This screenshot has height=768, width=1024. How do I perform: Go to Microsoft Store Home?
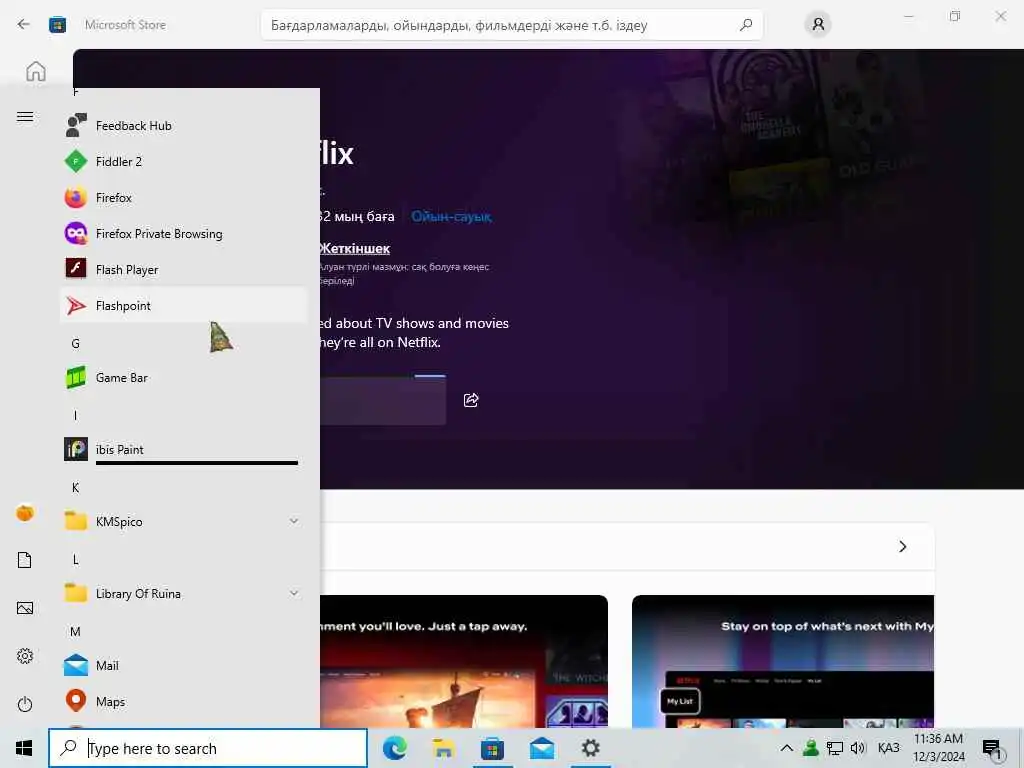coord(36,71)
